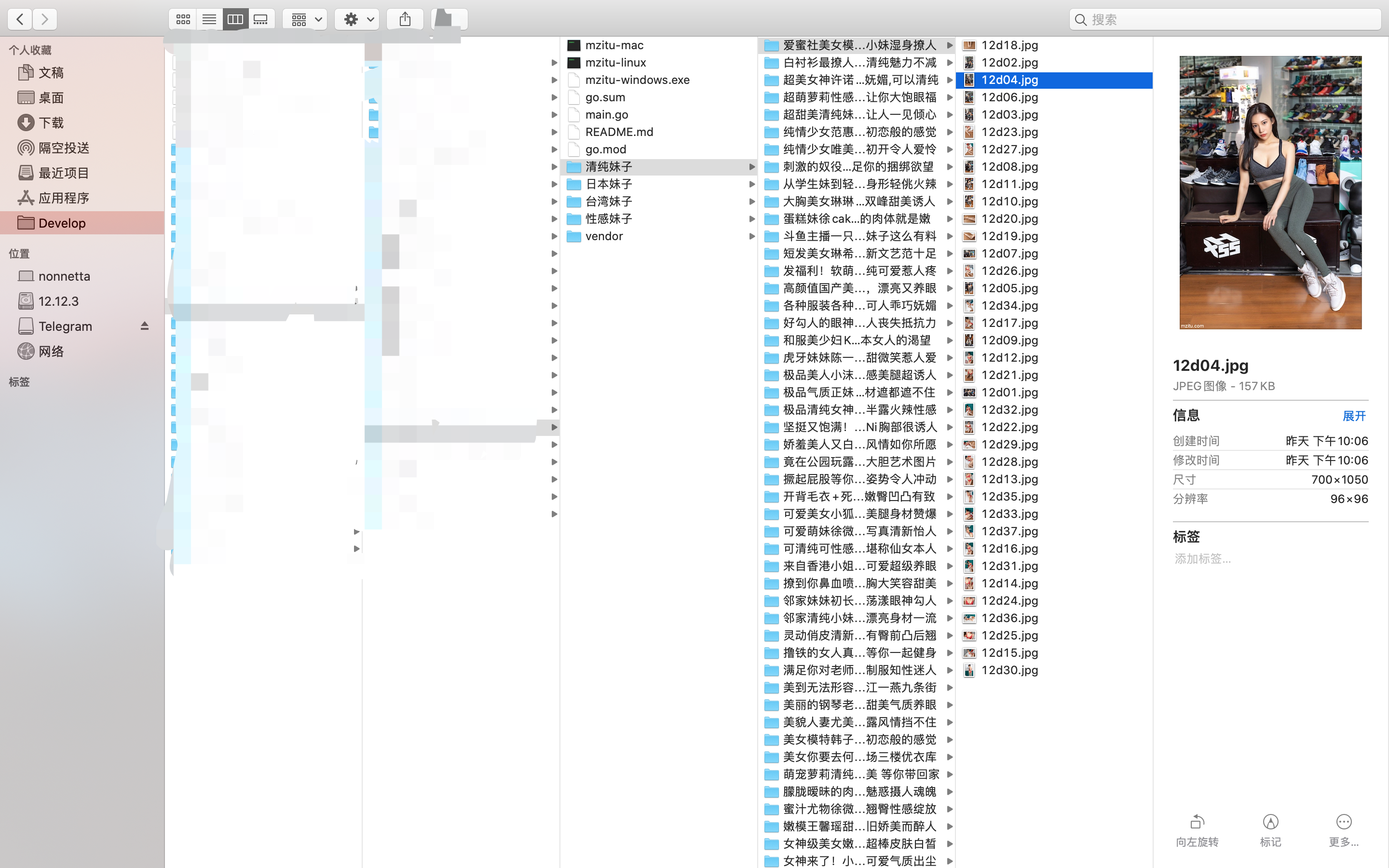Select the mzitu-mac executable
Viewport: 1389px width, 868px height.
tap(659, 45)
